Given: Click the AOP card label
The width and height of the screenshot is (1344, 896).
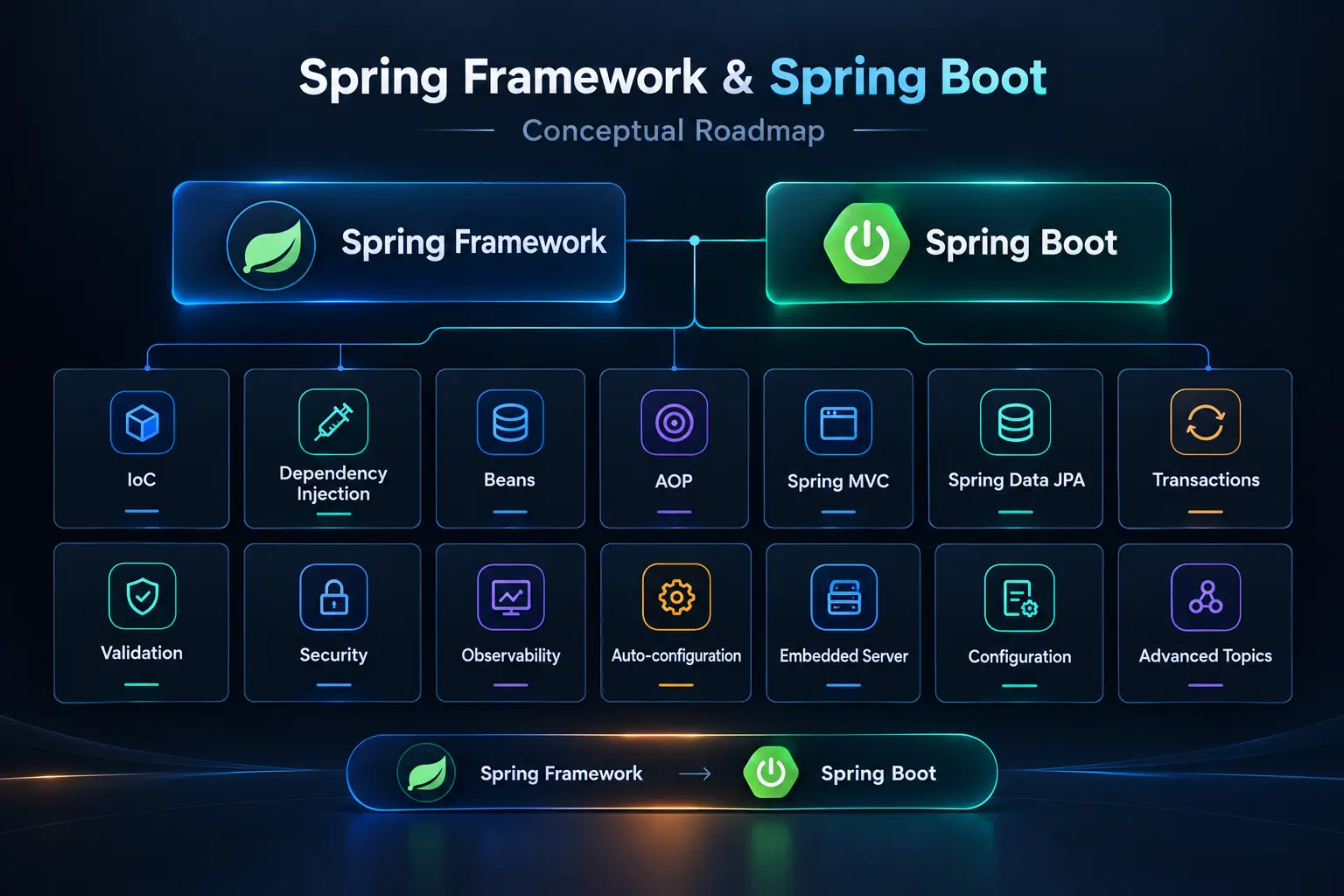Looking at the screenshot, I should coord(674,480).
